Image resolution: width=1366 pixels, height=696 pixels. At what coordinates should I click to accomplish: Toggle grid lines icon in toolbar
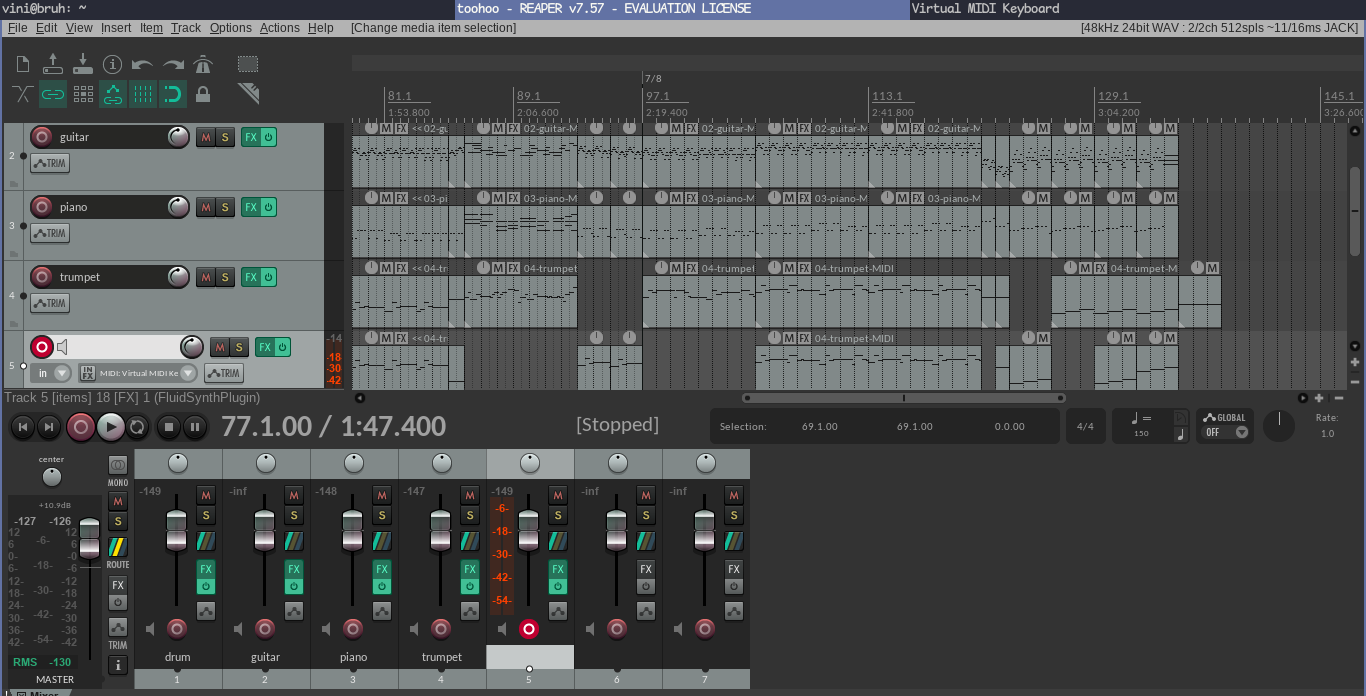143,94
